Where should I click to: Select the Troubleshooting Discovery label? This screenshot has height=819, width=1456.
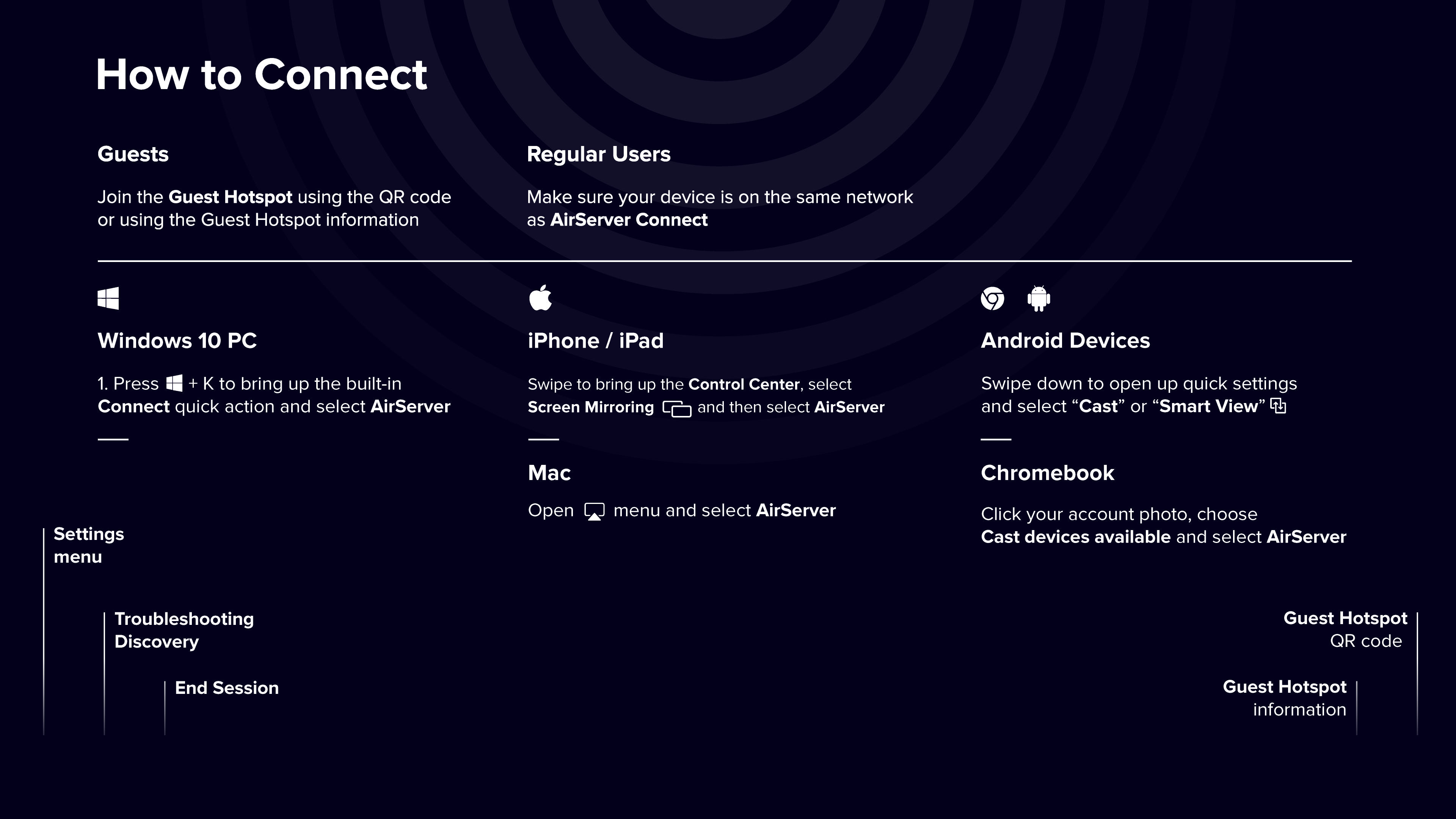pos(184,630)
